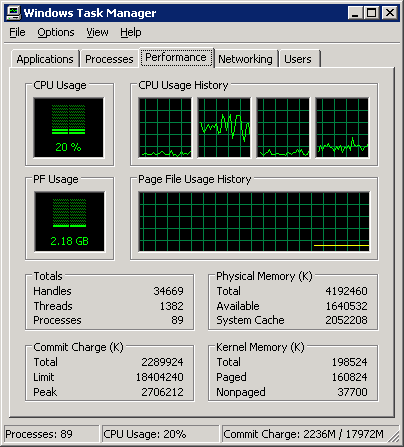Open the File menu
The image size is (404, 447).
point(17,32)
